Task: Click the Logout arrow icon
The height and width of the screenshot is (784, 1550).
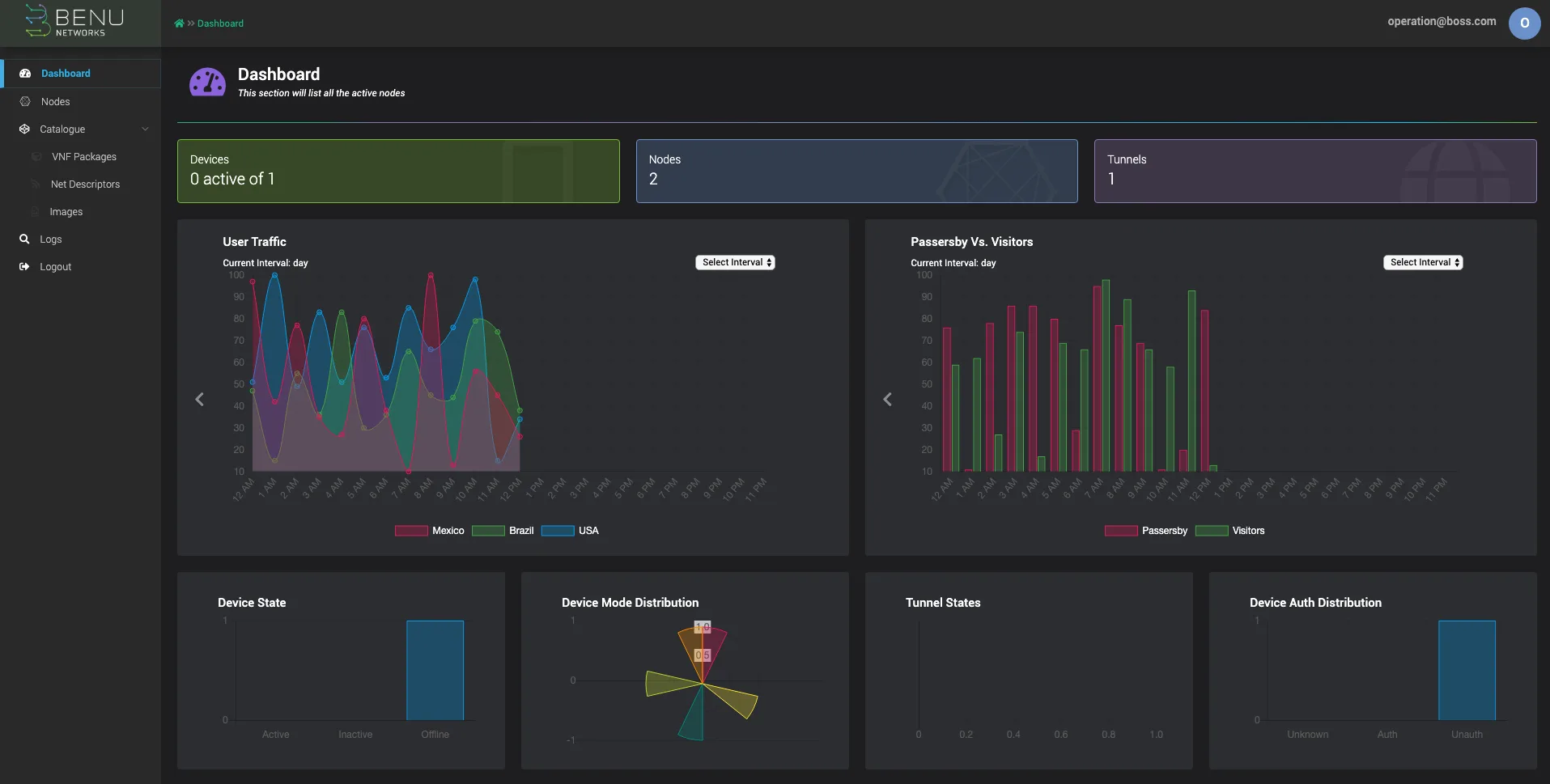Action: [x=23, y=266]
